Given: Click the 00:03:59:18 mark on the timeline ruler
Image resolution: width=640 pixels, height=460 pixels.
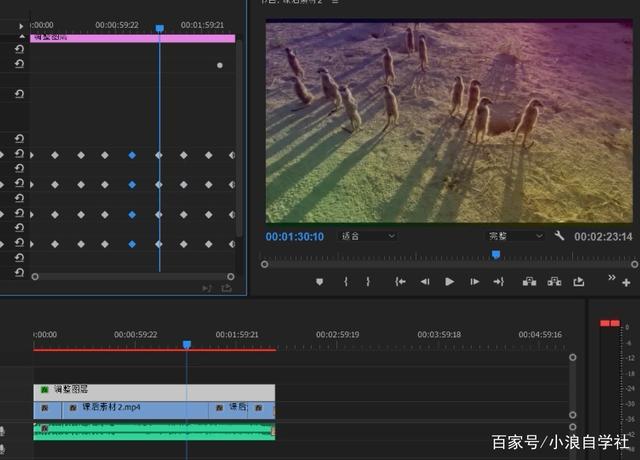Looking at the screenshot, I should tap(439, 335).
